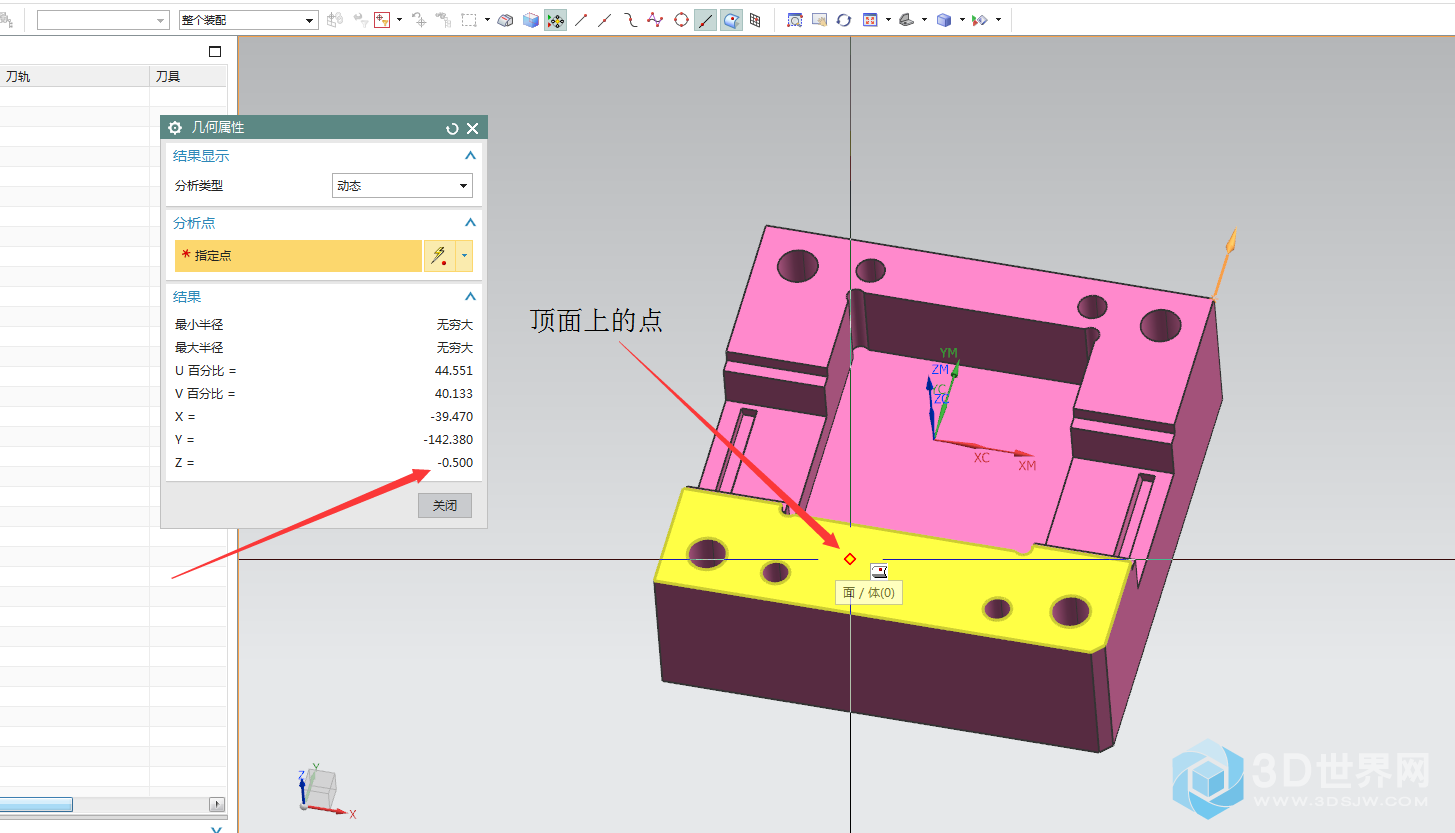Collapse the 结果显示 section
Image resolution: width=1455 pixels, height=833 pixels.
(470, 156)
